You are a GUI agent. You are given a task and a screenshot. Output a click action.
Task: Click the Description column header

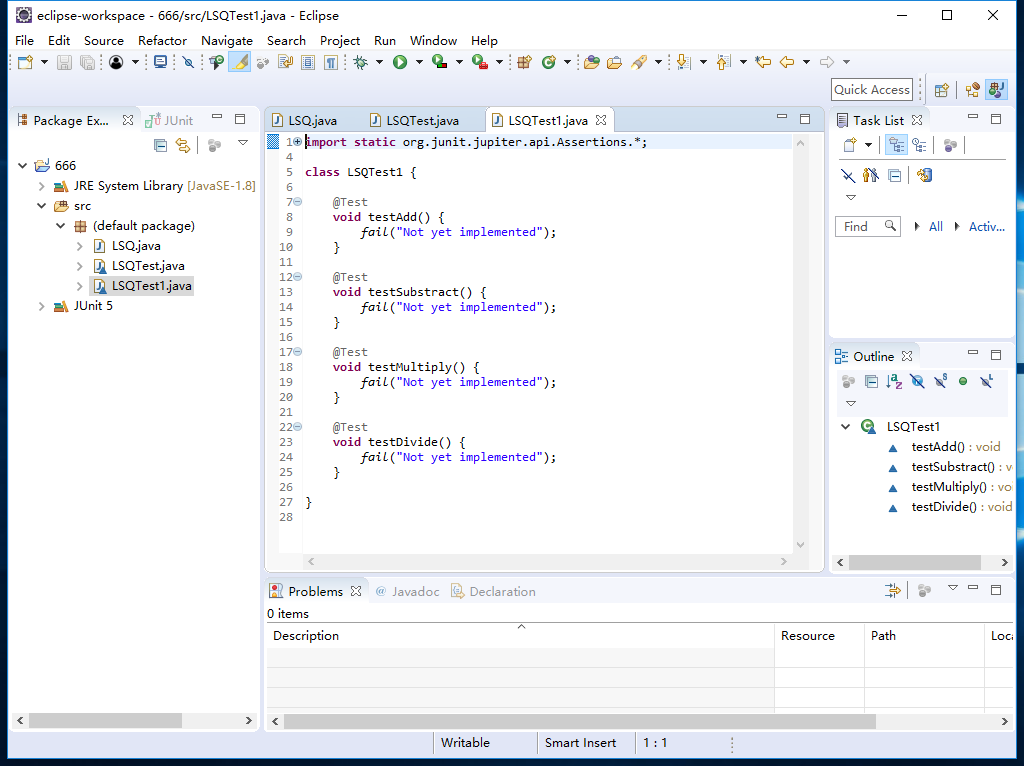520,636
